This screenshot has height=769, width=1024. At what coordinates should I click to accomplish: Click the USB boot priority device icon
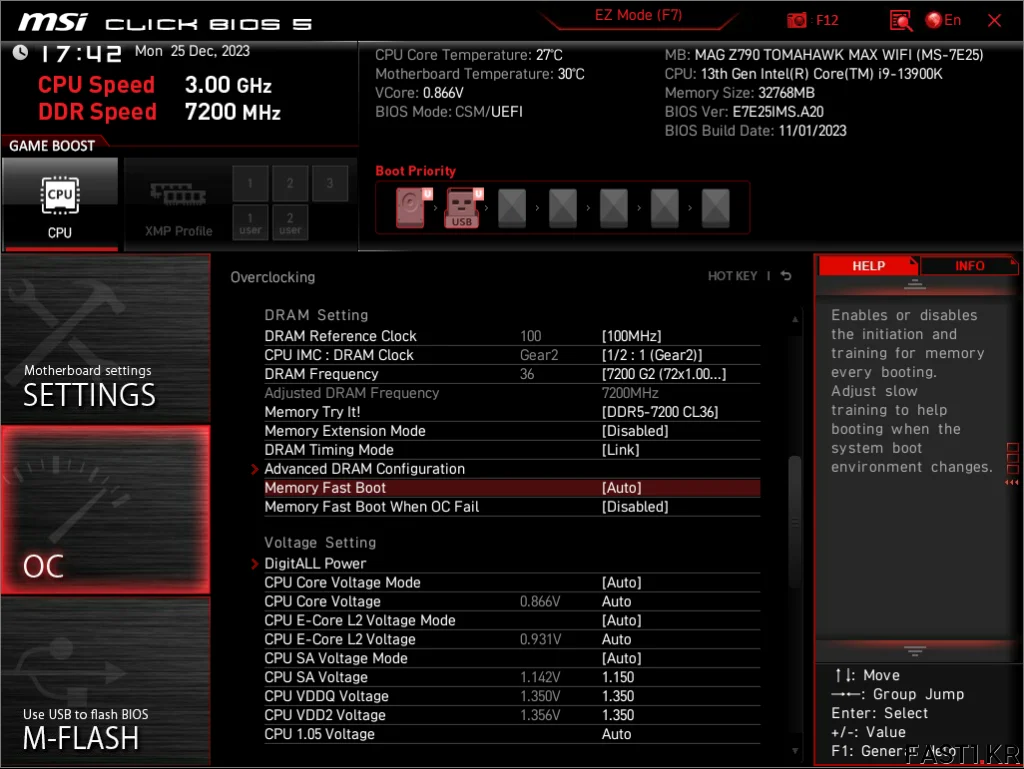coord(462,208)
